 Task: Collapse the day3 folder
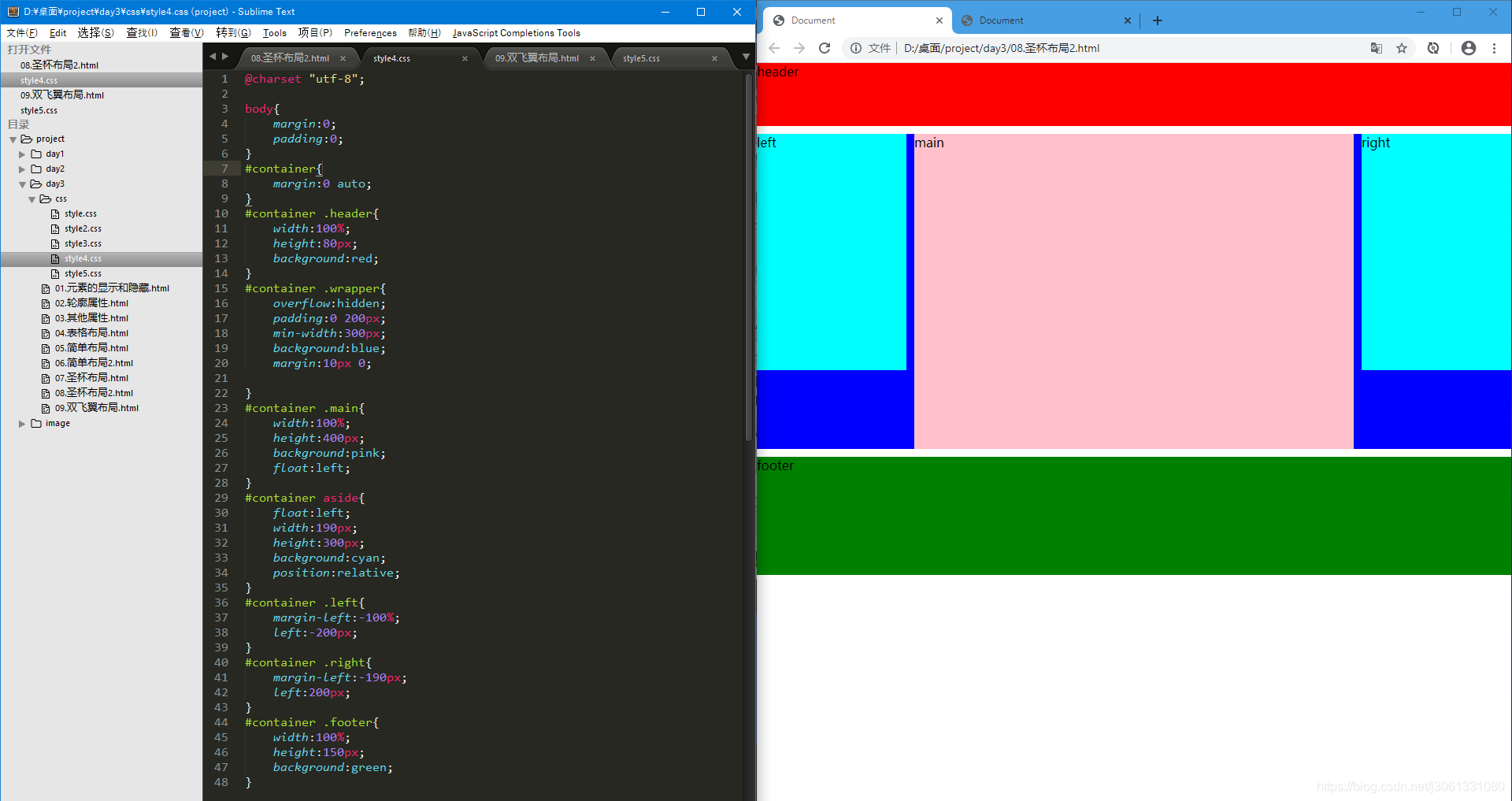tap(22, 184)
